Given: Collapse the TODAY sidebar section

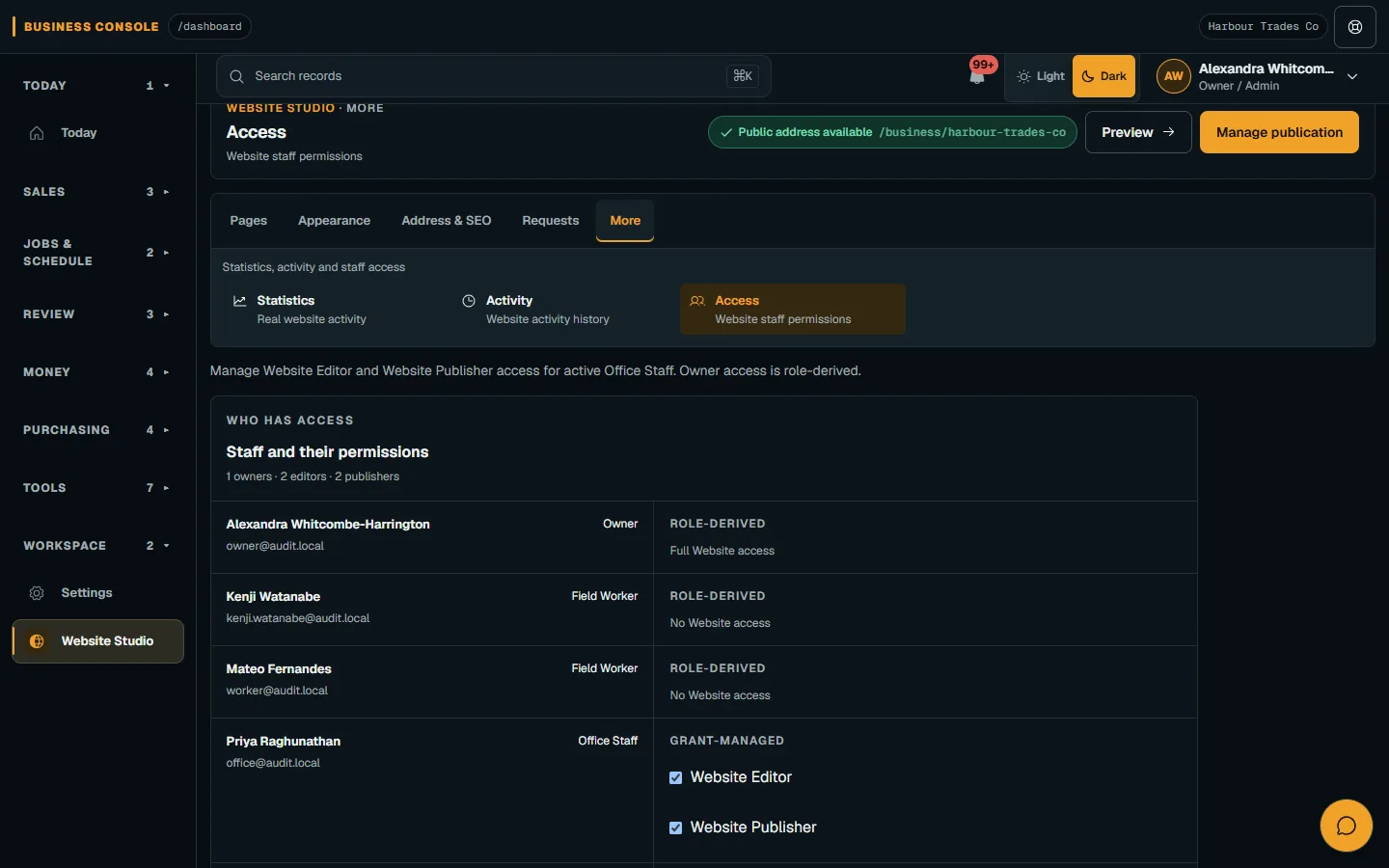Looking at the screenshot, I should [97, 86].
